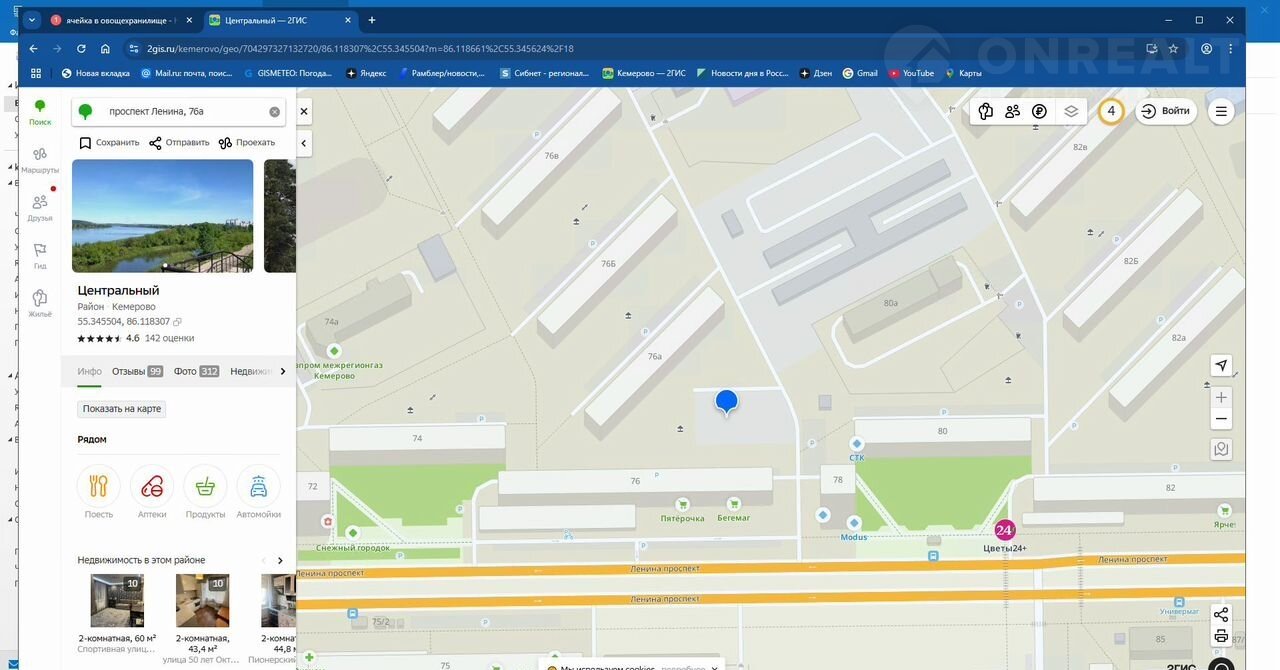This screenshot has height=670, width=1280.
Task: Toggle the housing layer icon in map toolbar
Action: tap(986, 111)
